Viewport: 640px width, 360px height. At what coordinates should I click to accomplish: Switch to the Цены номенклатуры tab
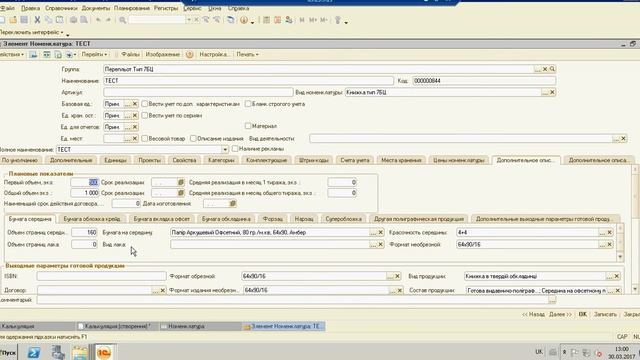pyautogui.click(x=459, y=160)
